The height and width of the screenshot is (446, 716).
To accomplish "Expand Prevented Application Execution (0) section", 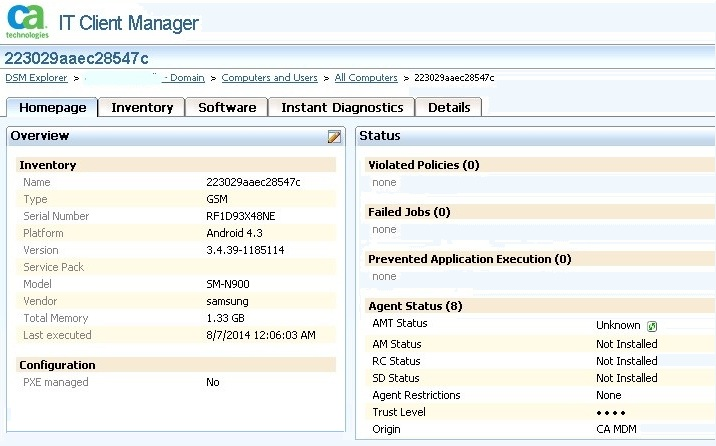I will coord(469,259).
